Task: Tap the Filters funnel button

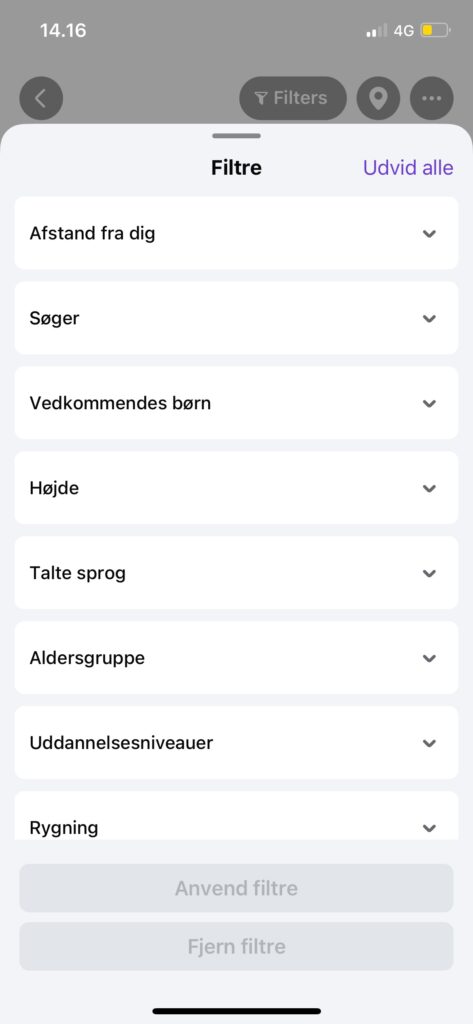Action: tap(293, 98)
